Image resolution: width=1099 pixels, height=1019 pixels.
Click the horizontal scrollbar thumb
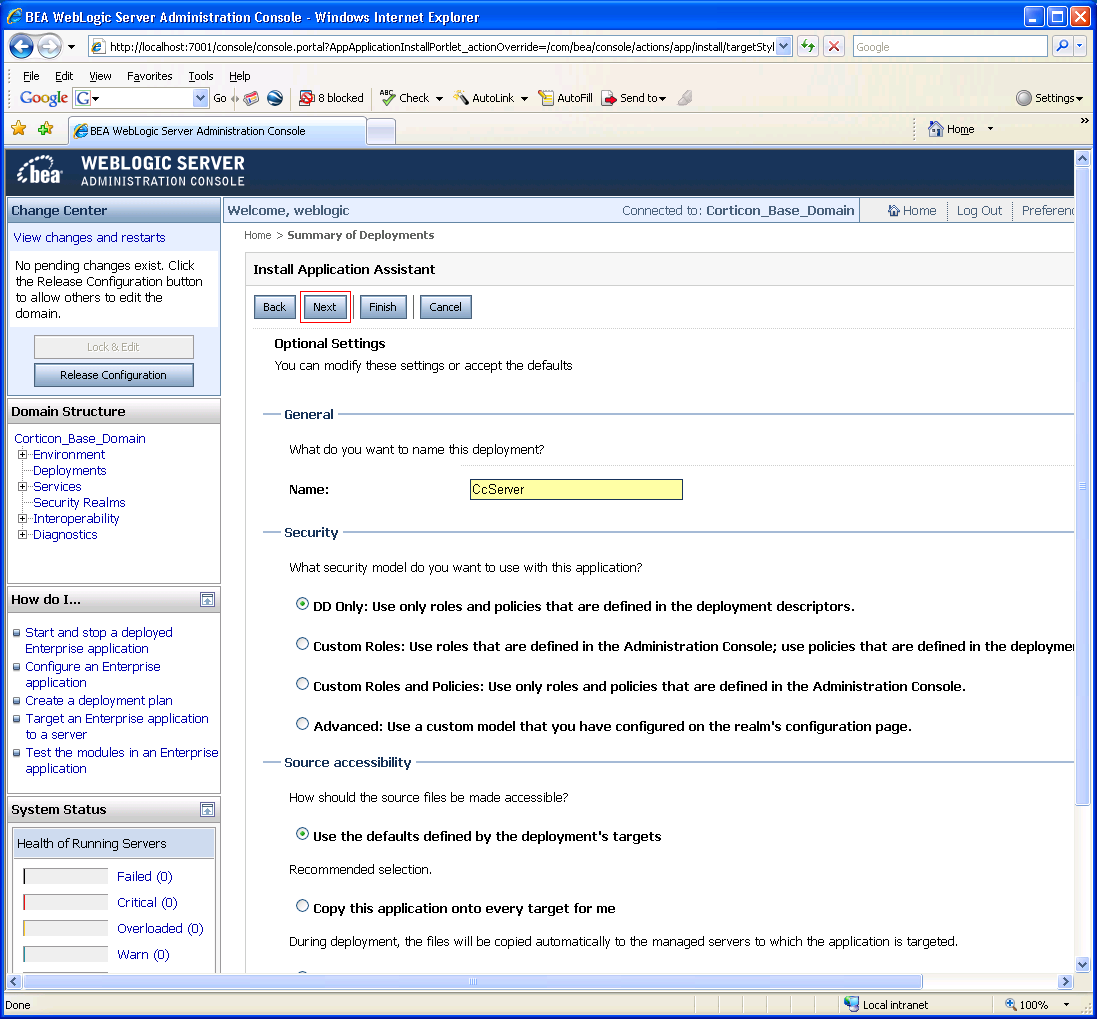tap(473, 981)
